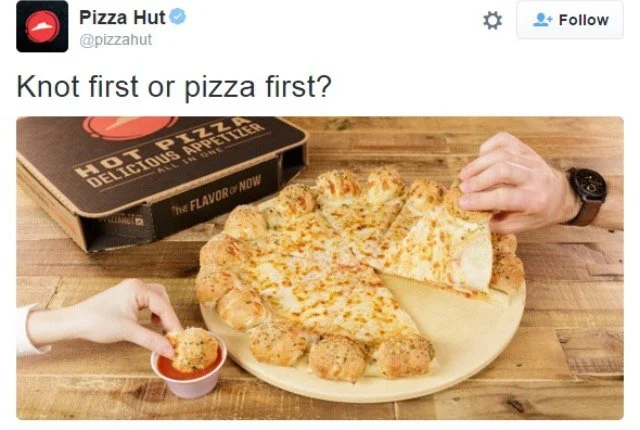Open the @pizzahut handle link
This screenshot has width=640, height=430.
coord(116,40)
